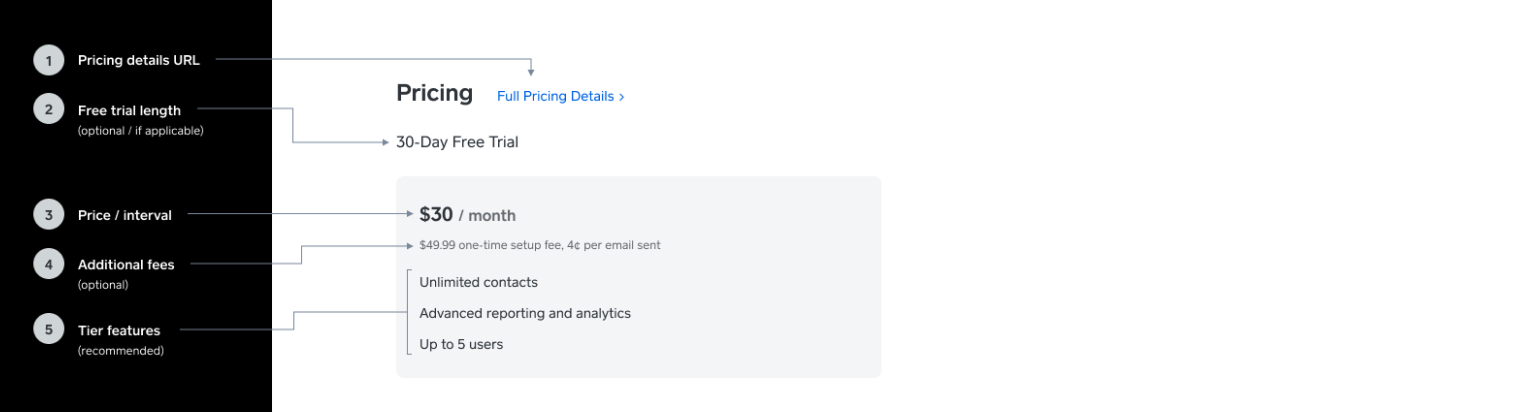Select the Pricing details URL label
Image resolution: width=1513 pixels, height=412 pixels.
pos(139,60)
